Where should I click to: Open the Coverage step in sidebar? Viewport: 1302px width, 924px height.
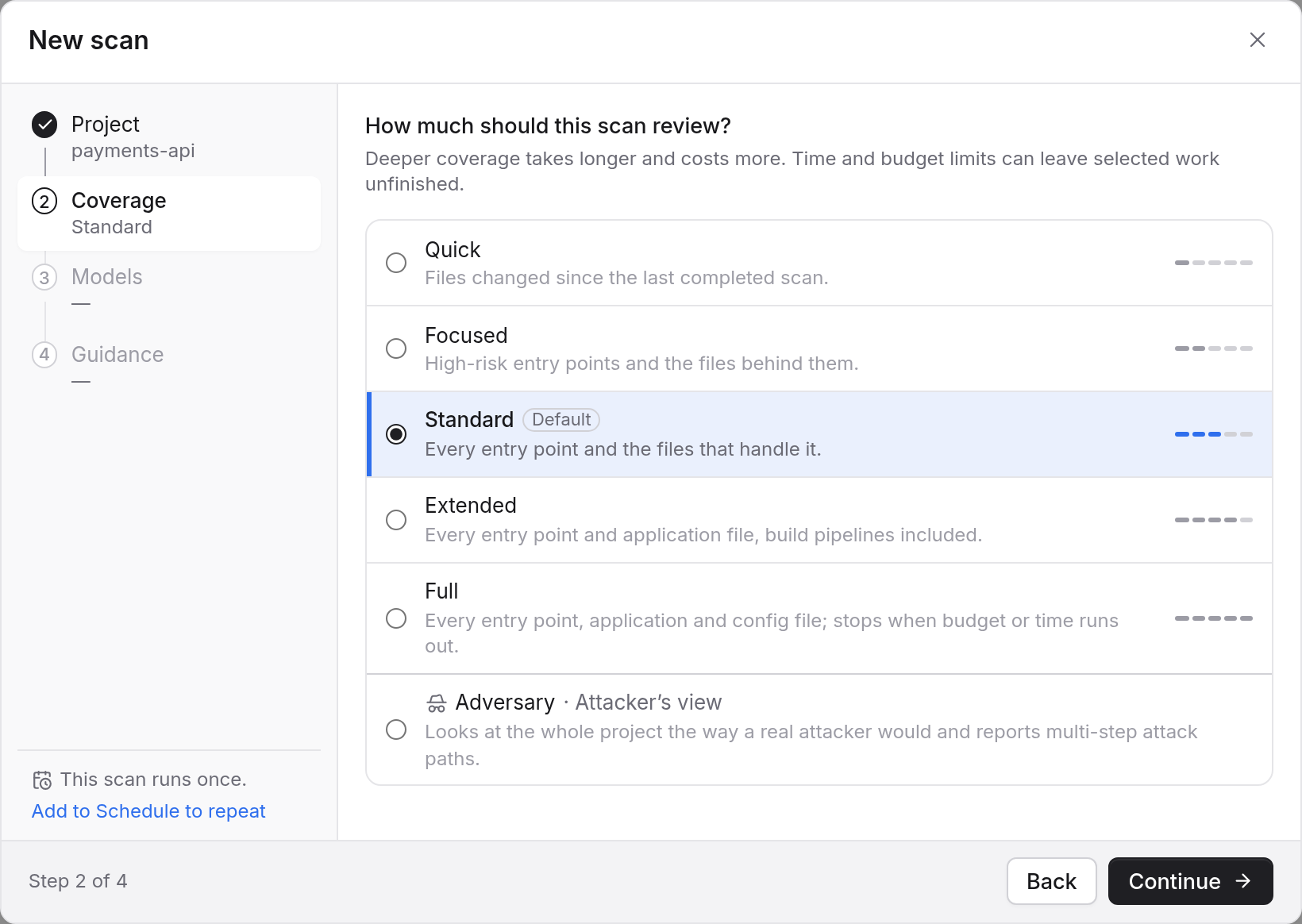click(169, 214)
